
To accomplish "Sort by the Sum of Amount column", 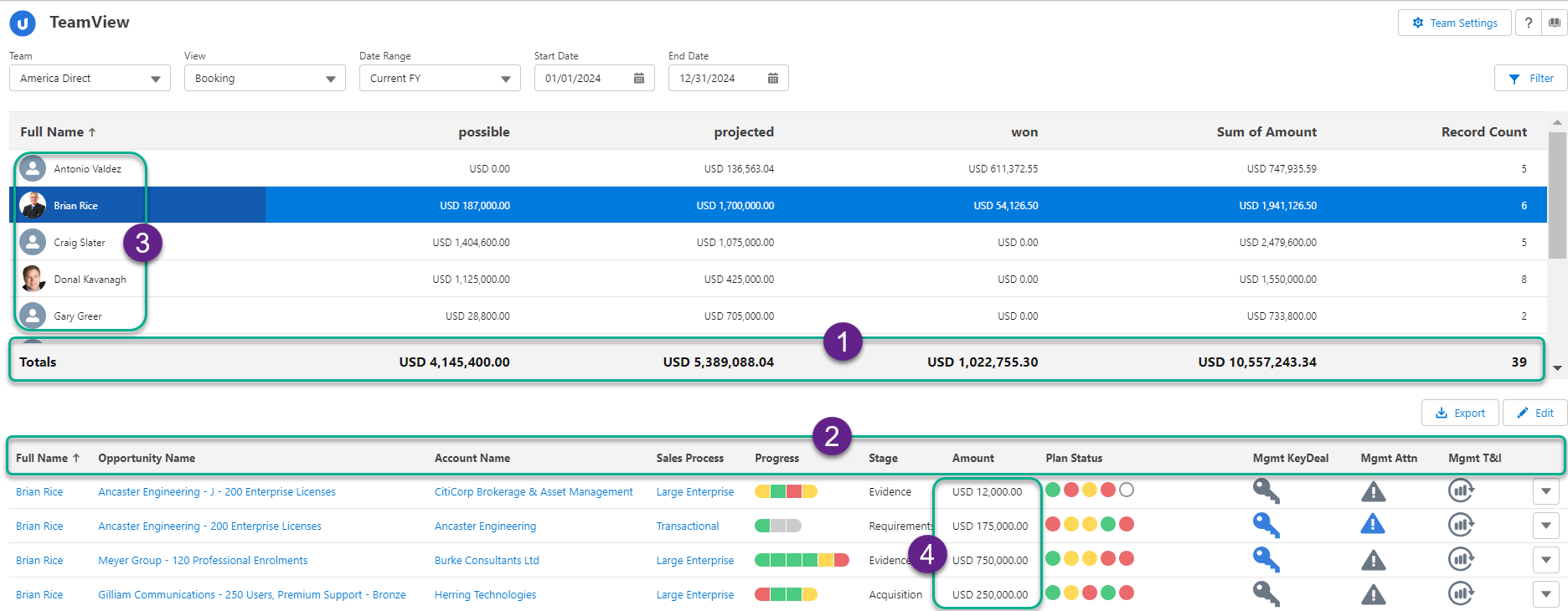I will pyautogui.click(x=1266, y=132).
